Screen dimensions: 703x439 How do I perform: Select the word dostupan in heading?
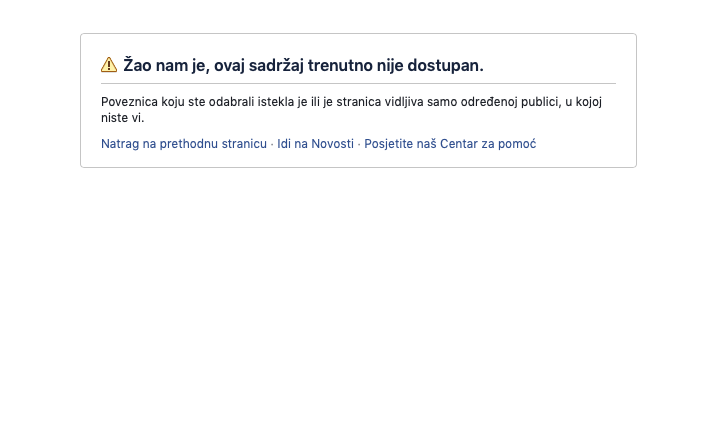(443, 65)
